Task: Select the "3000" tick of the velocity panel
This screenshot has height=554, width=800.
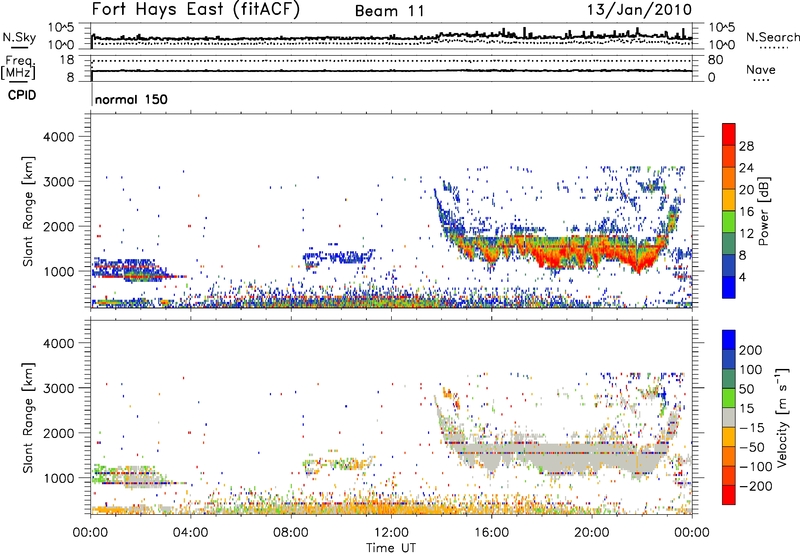Action: click(x=59, y=388)
